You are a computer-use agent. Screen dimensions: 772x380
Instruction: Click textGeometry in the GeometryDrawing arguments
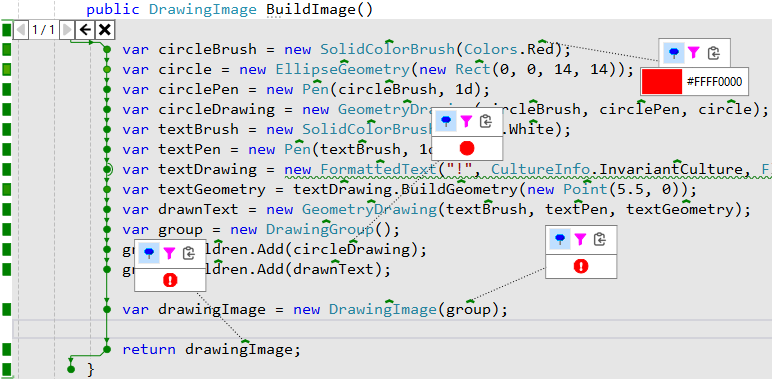coord(679,210)
